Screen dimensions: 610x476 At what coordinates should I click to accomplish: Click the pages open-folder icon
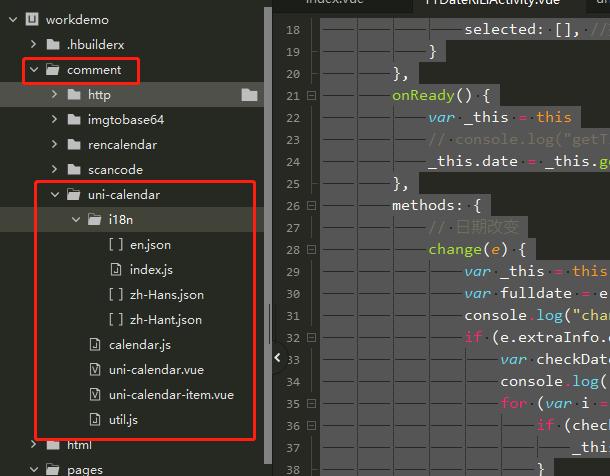tap(53, 469)
